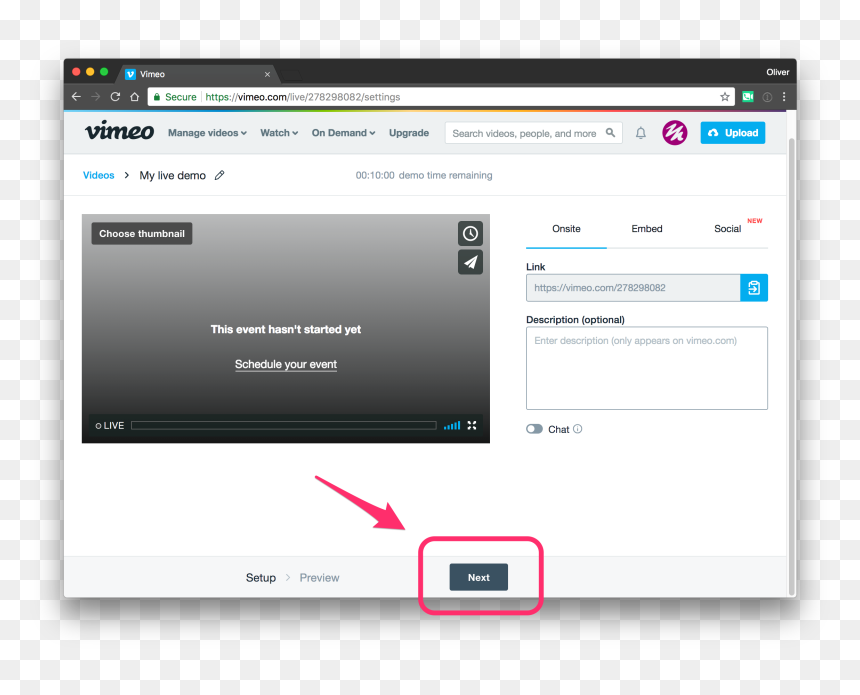Select the Vimeo browser tab

tap(197, 74)
